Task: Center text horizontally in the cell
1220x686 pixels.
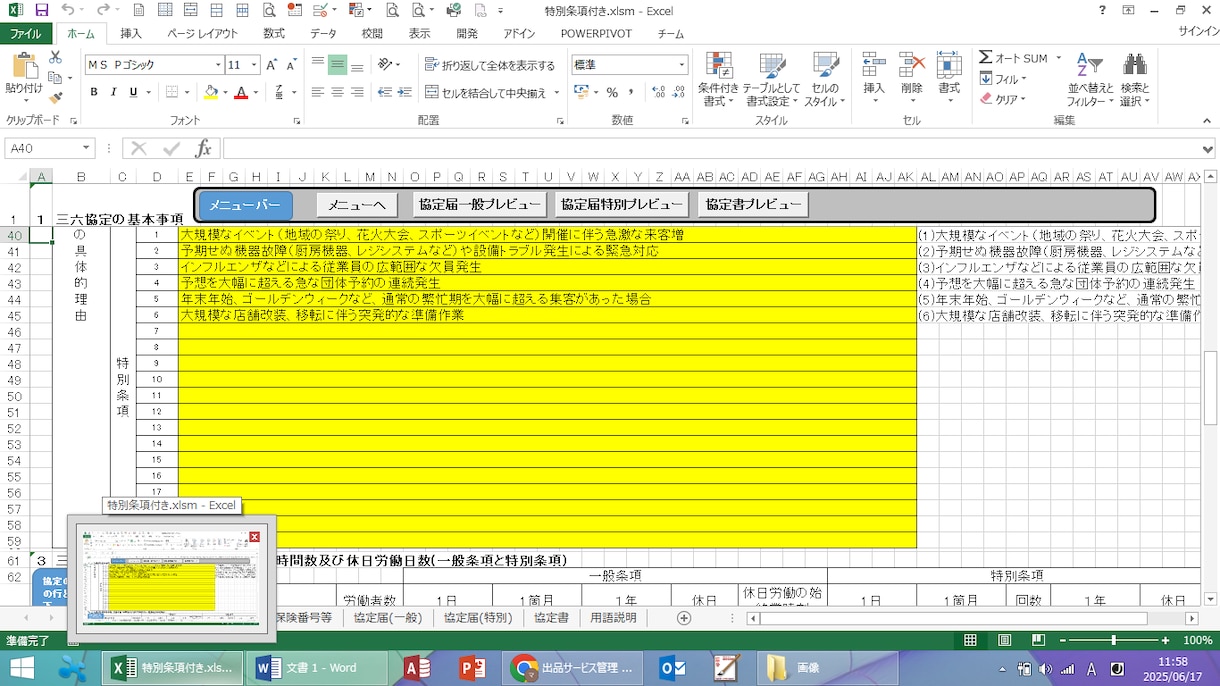Action: point(337,92)
